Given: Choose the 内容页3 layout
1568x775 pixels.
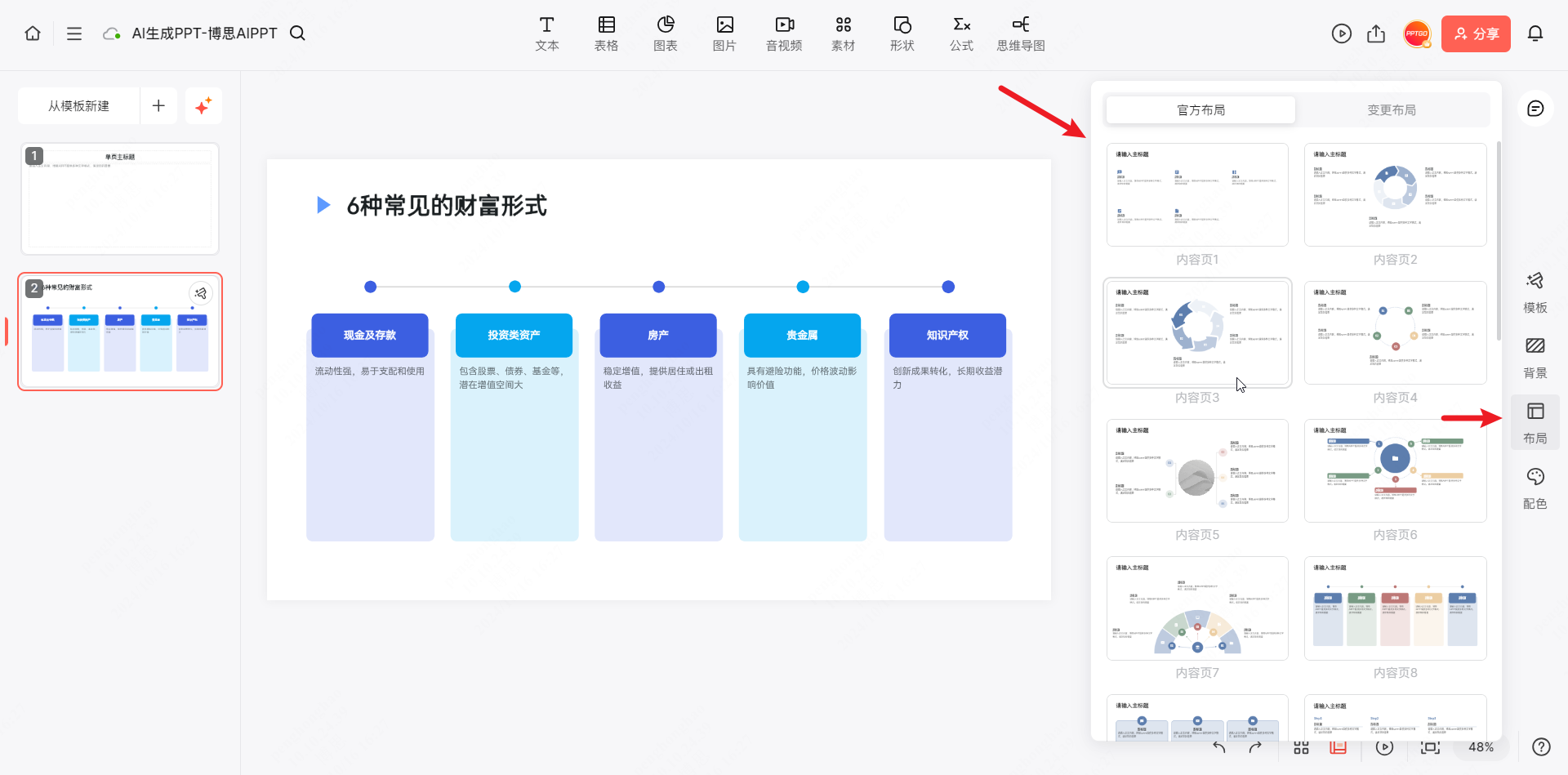Looking at the screenshot, I should pos(1197,332).
